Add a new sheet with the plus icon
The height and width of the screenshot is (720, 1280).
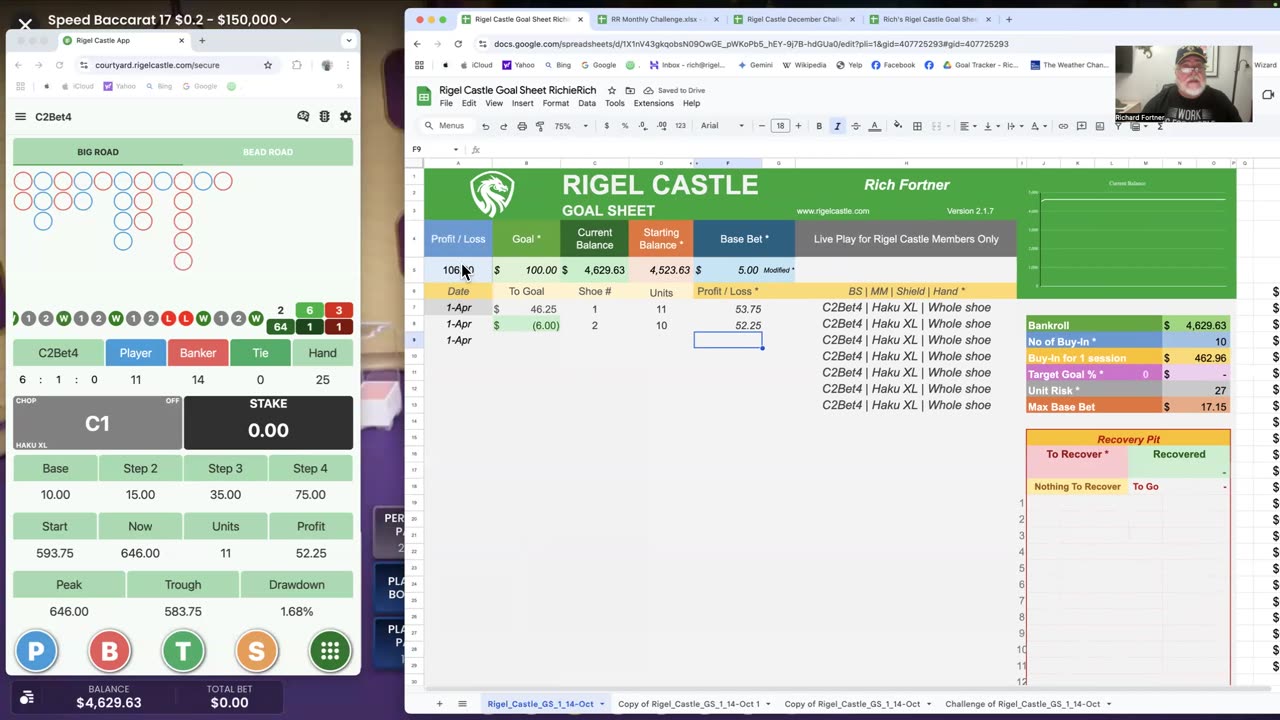point(439,704)
